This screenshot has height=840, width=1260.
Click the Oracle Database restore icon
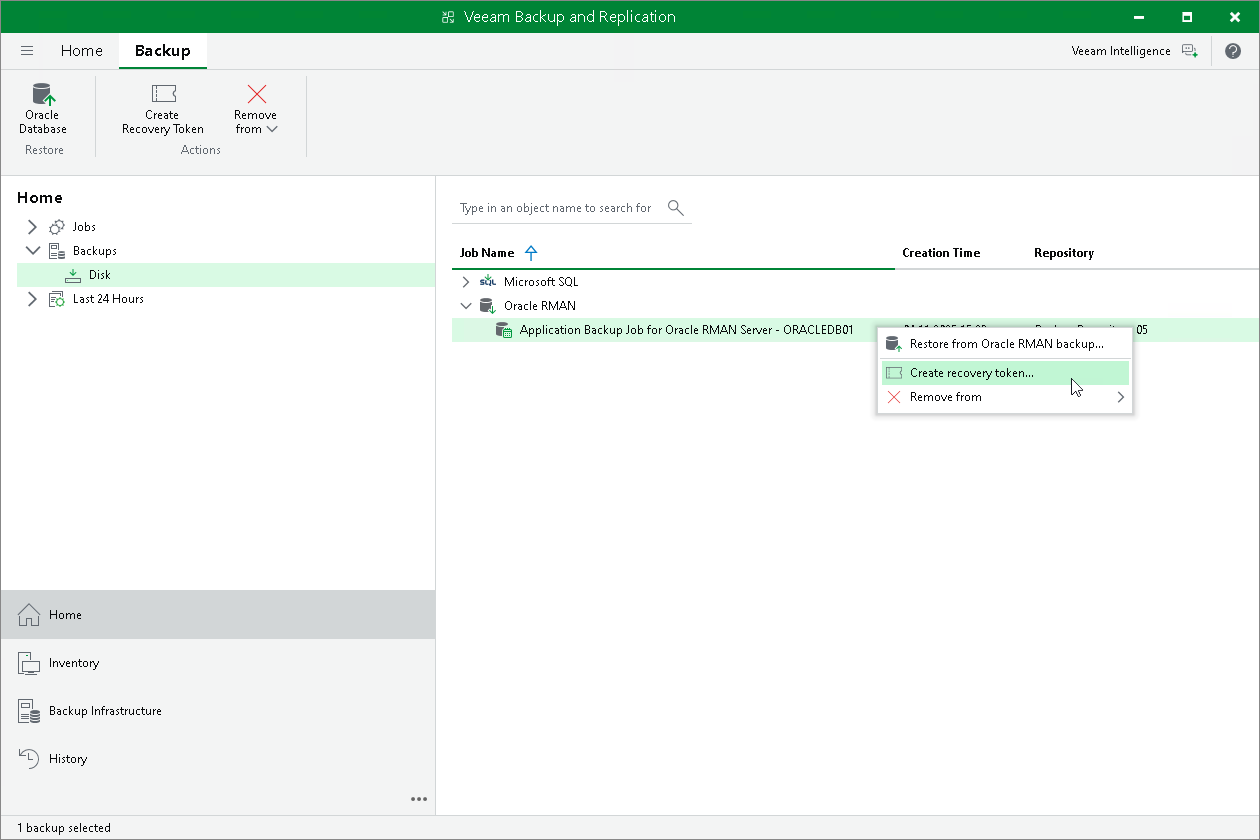click(43, 94)
